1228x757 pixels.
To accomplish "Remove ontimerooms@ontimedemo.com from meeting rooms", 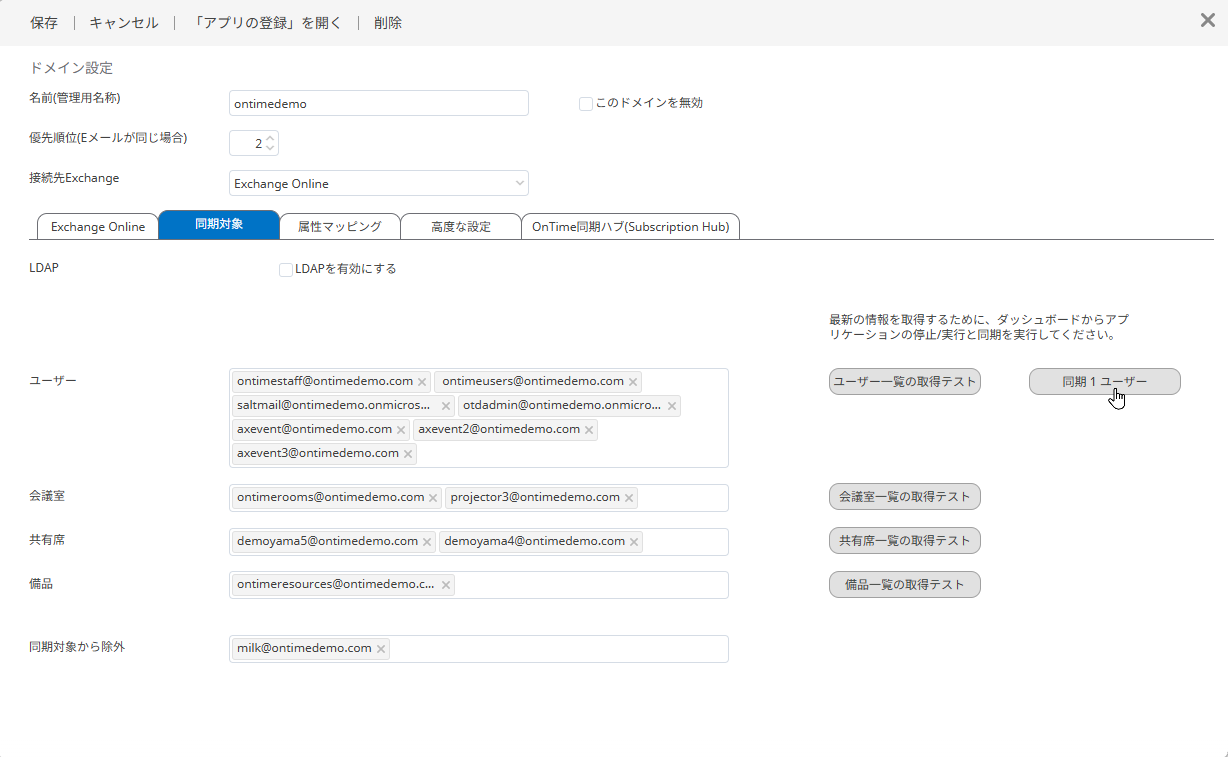I will click(433, 498).
